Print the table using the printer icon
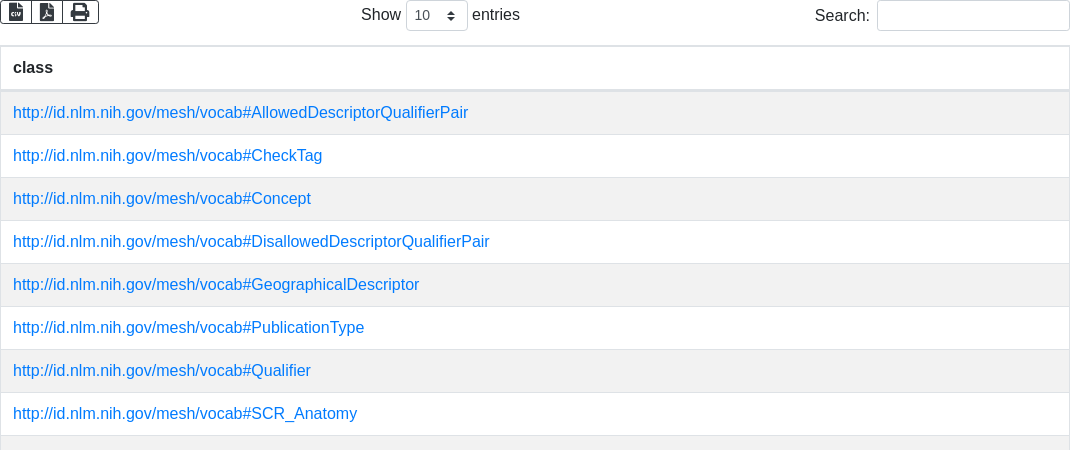Image resolution: width=1070 pixels, height=450 pixels. point(80,12)
